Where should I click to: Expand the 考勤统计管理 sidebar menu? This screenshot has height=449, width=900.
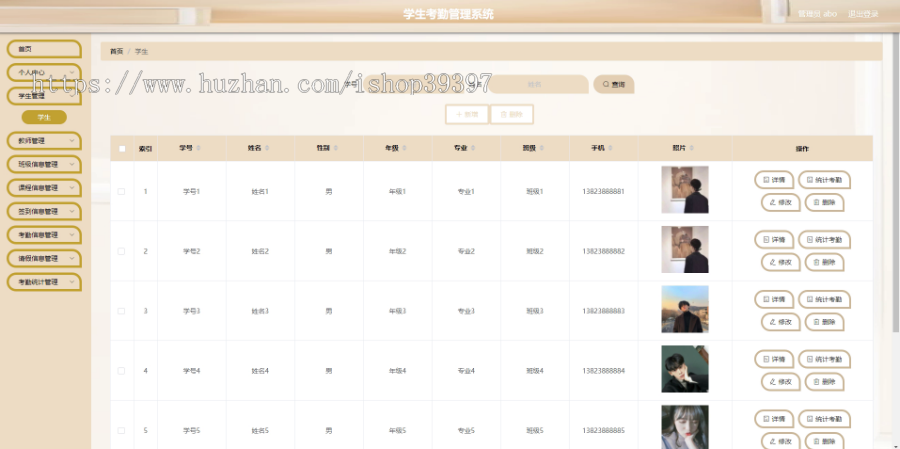coord(44,282)
